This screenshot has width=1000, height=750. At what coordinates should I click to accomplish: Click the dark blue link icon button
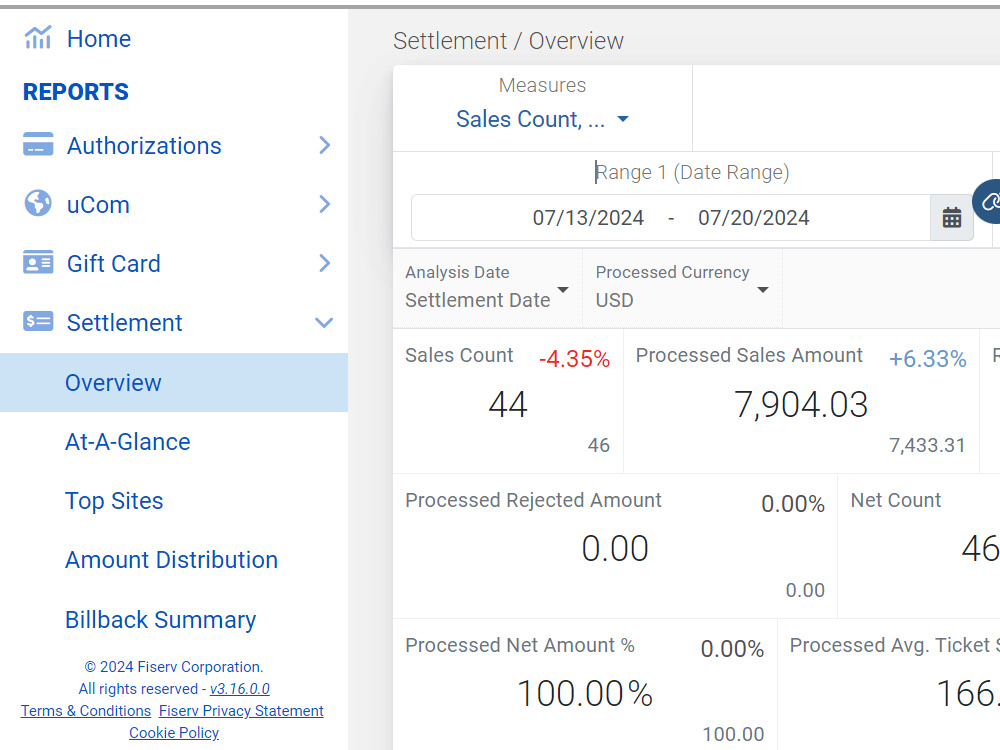coord(989,203)
